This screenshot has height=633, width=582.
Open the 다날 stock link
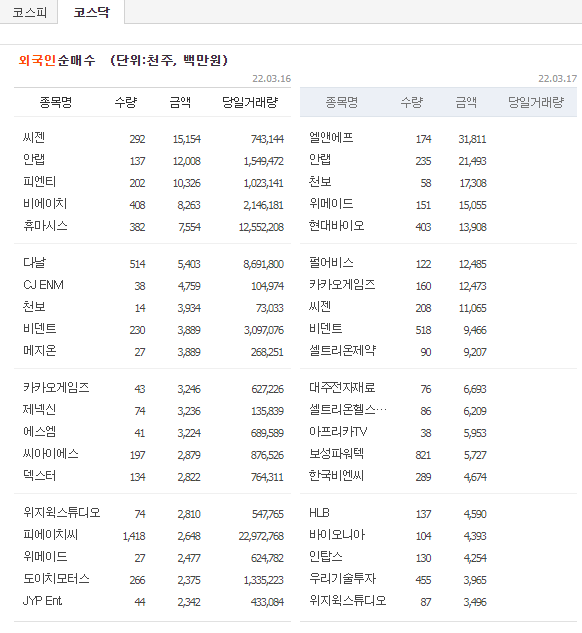34,263
